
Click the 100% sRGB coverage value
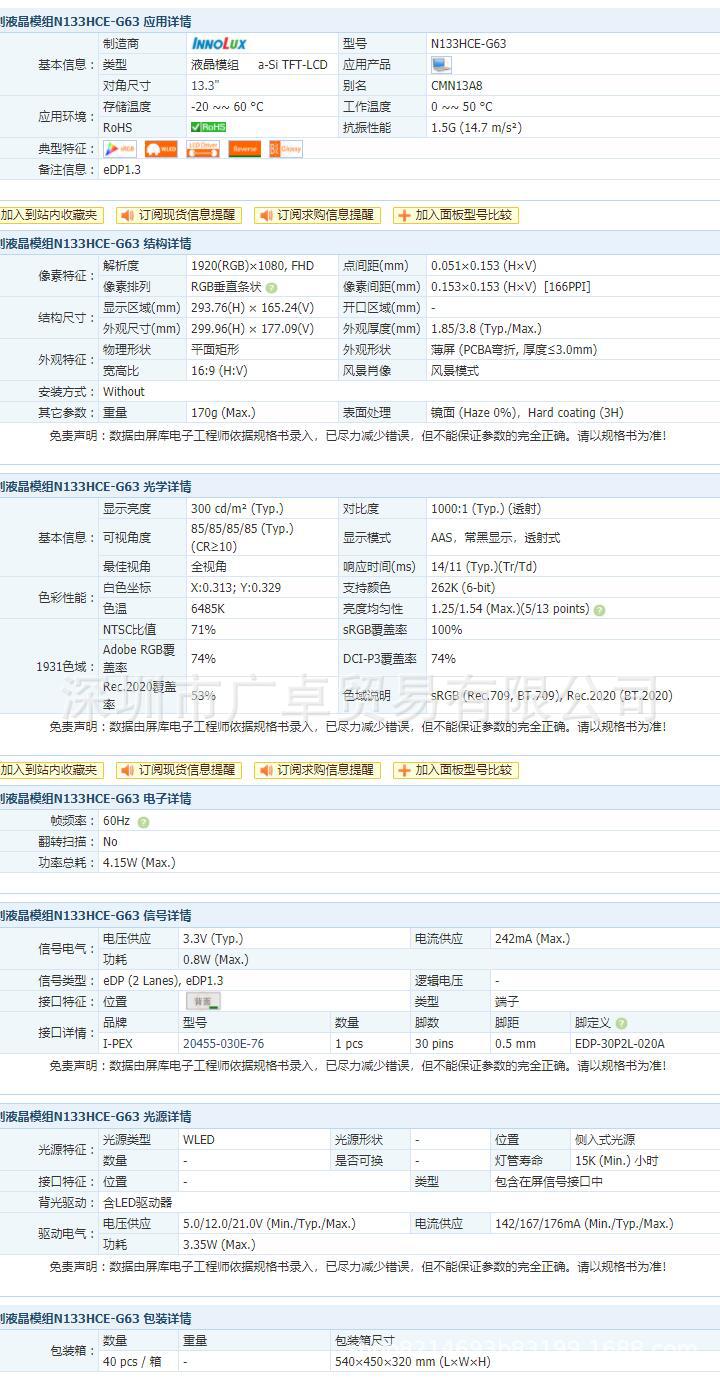(x=446, y=630)
